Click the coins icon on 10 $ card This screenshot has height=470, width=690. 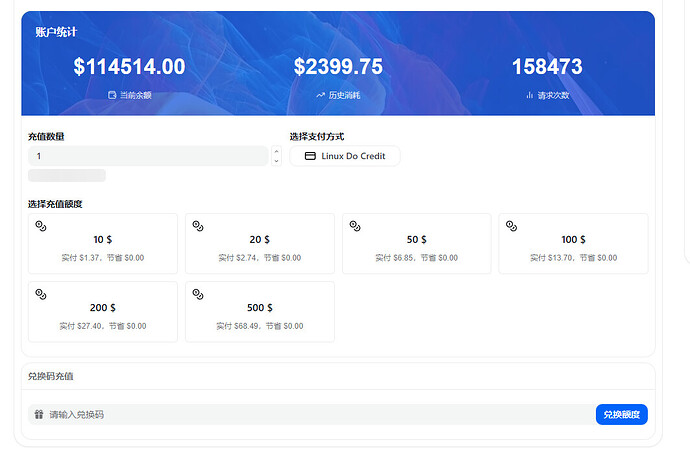[41, 226]
